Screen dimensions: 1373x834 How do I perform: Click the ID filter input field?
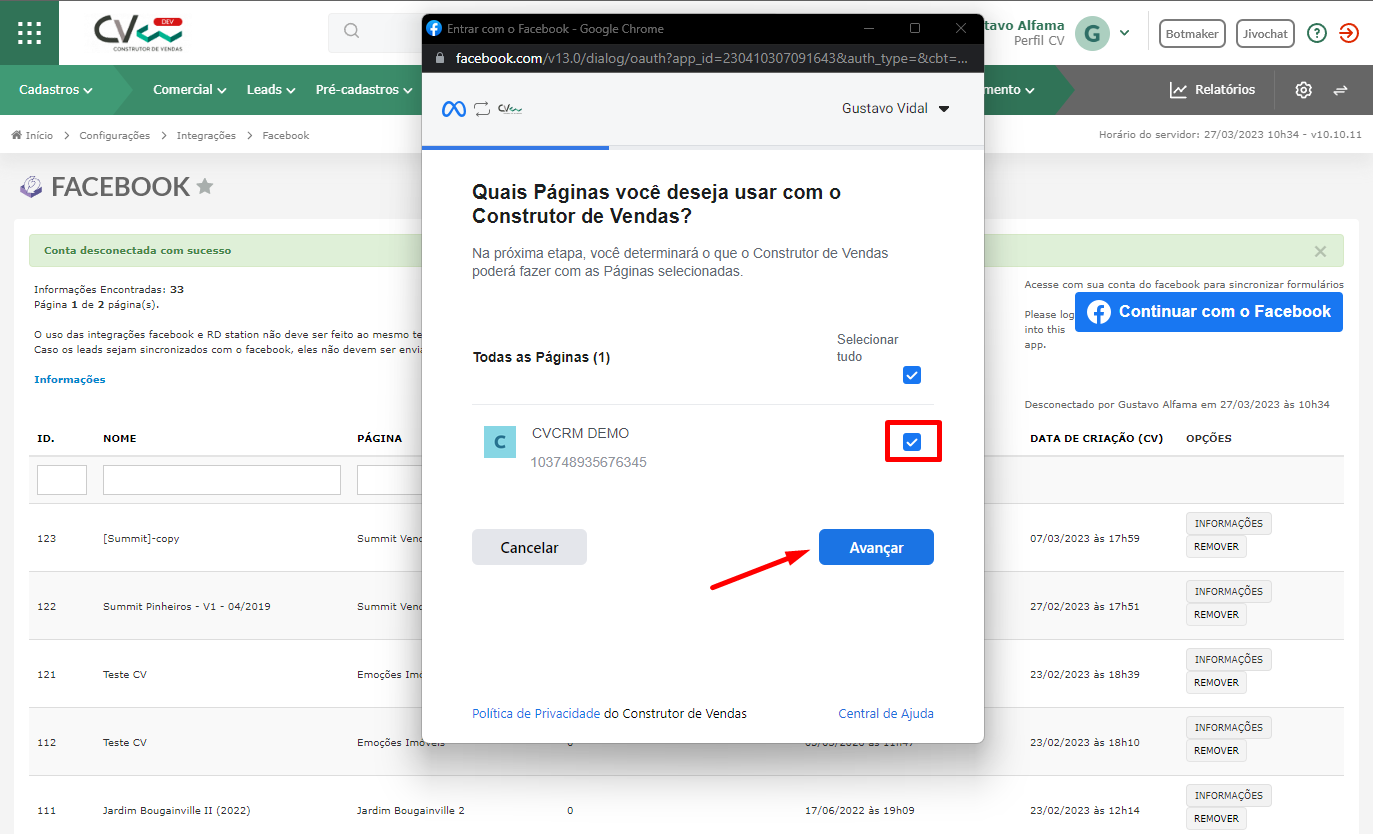(62, 480)
